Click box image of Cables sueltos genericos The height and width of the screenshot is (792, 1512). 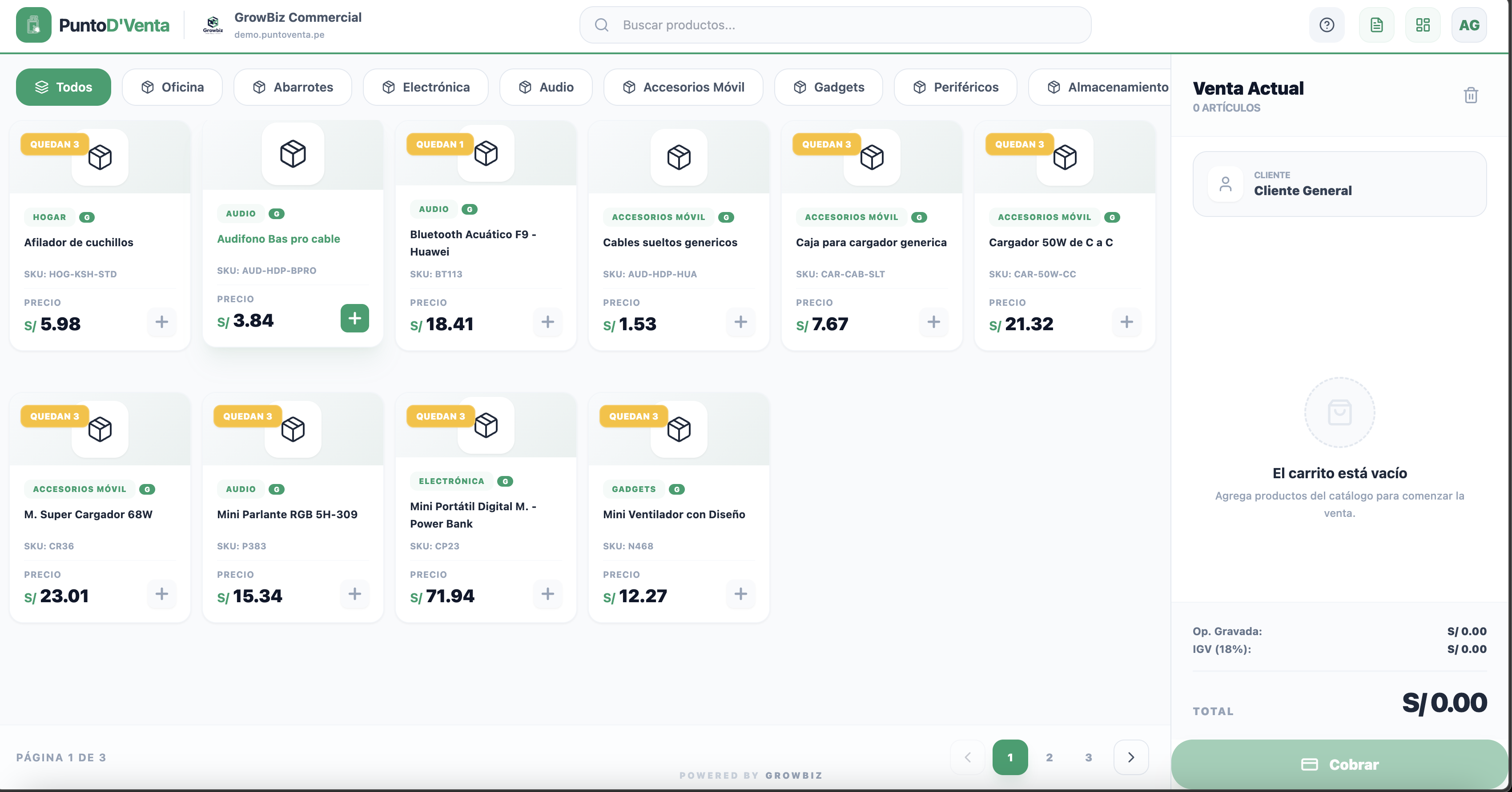(679, 157)
